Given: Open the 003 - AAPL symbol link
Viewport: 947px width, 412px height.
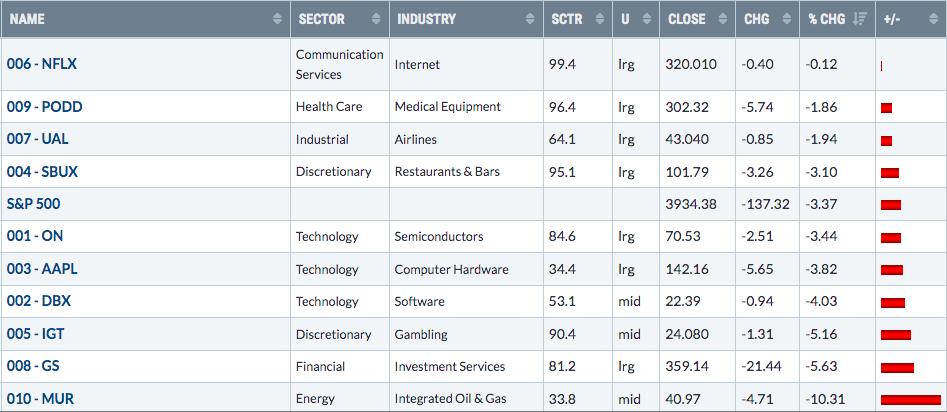Looking at the screenshot, I should tap(42, 269).
